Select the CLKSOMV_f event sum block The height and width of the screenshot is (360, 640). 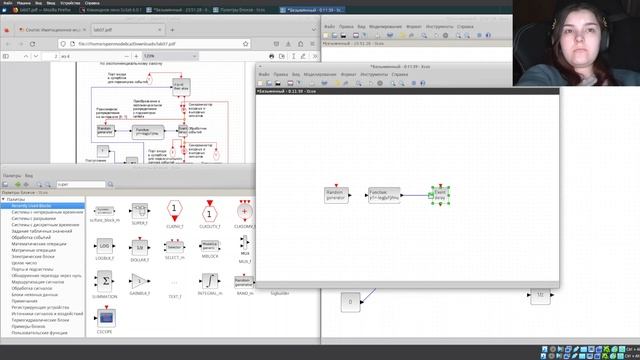point(244,211)
